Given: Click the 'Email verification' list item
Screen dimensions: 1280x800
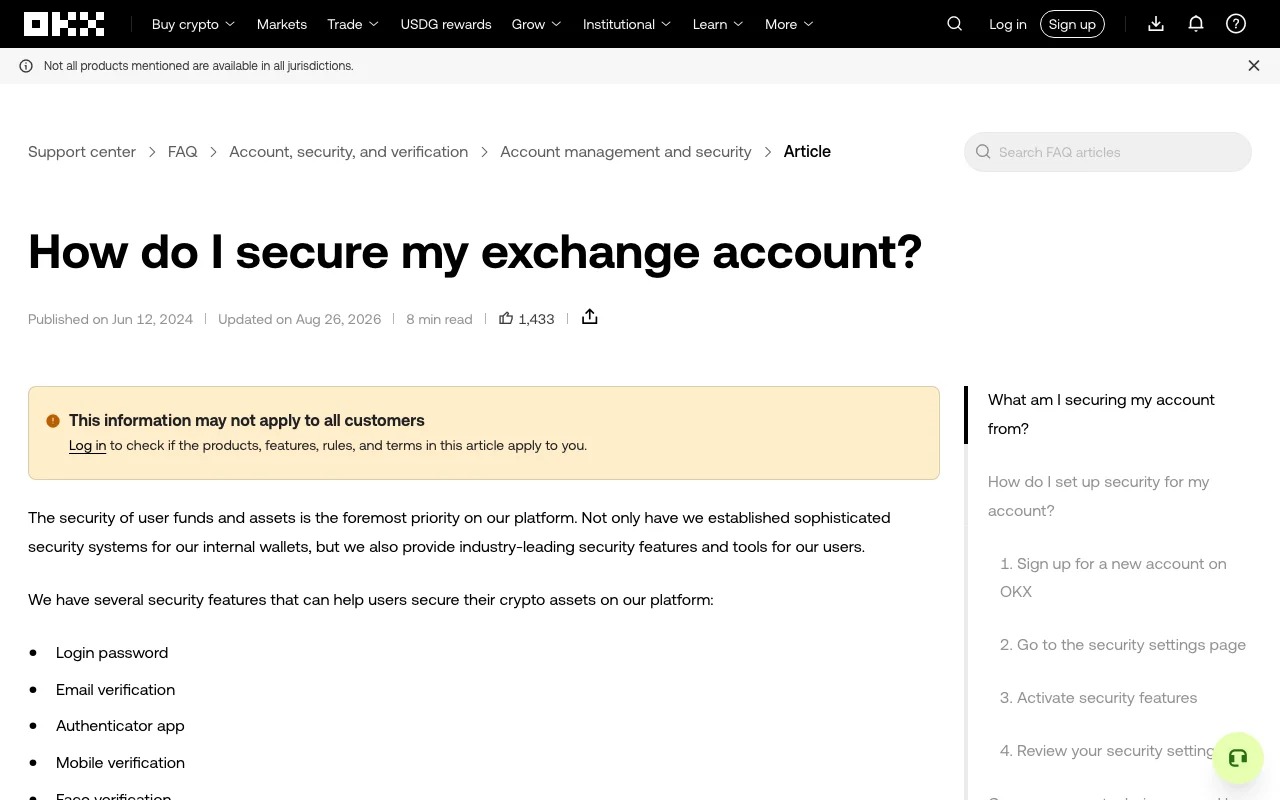Looking at the screenshot, I should [115, 690].
